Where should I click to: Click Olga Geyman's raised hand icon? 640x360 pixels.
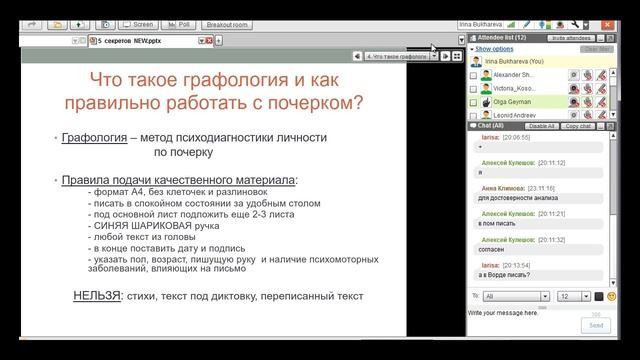[x=486, y=102]
